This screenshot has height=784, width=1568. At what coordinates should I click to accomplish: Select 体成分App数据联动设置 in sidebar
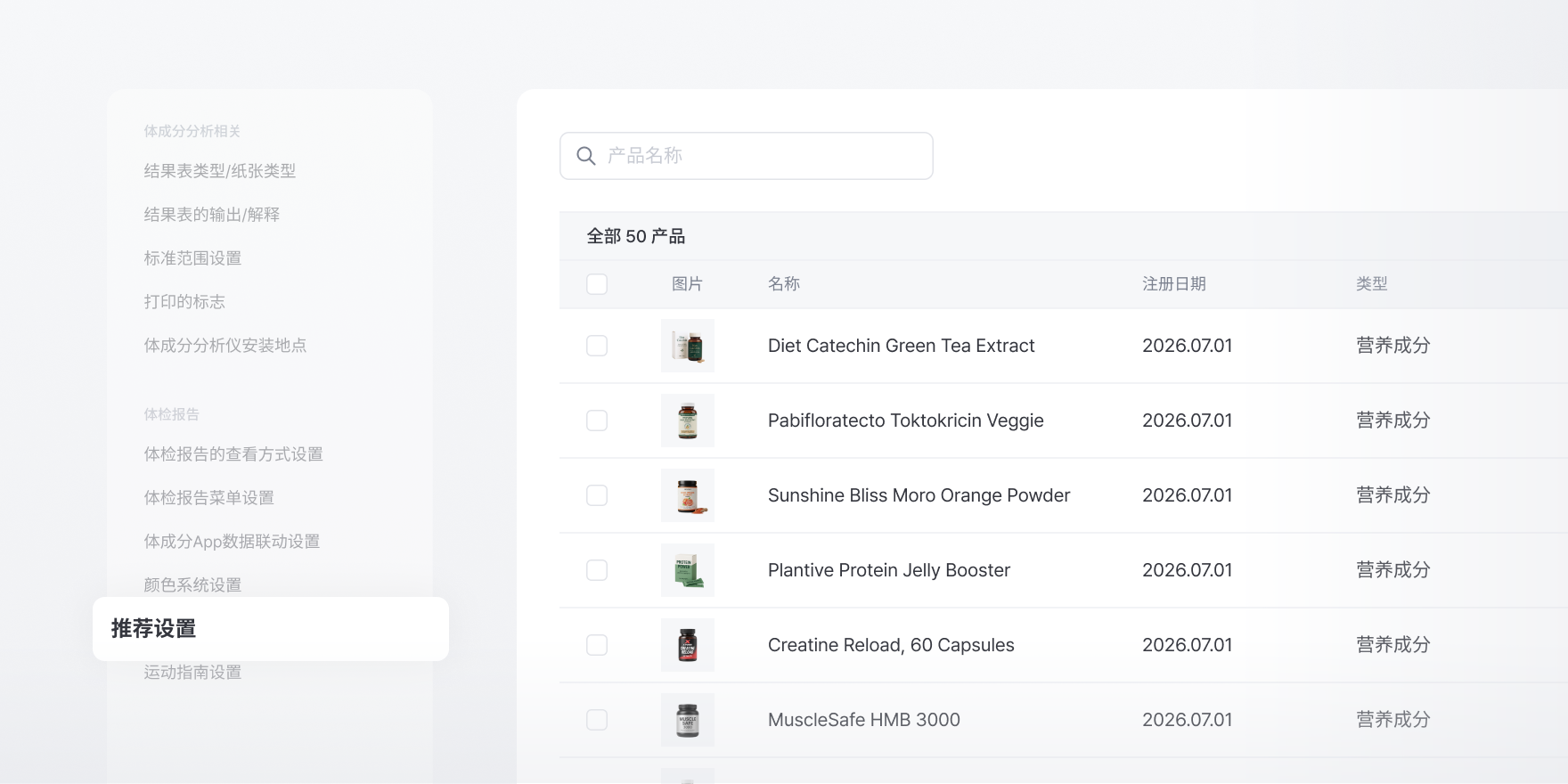[232, 542]
